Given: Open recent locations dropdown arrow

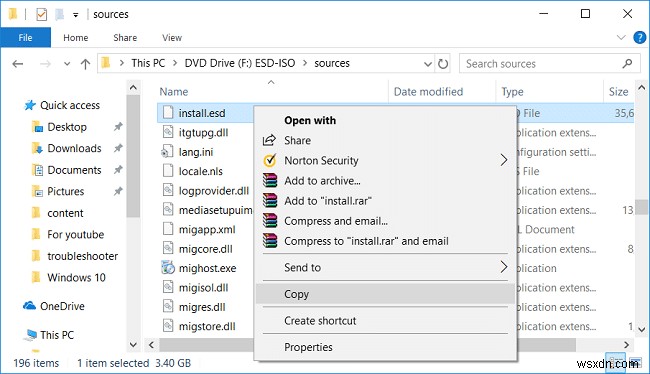Looking at the screenshot, I should [x=67, y=64].
